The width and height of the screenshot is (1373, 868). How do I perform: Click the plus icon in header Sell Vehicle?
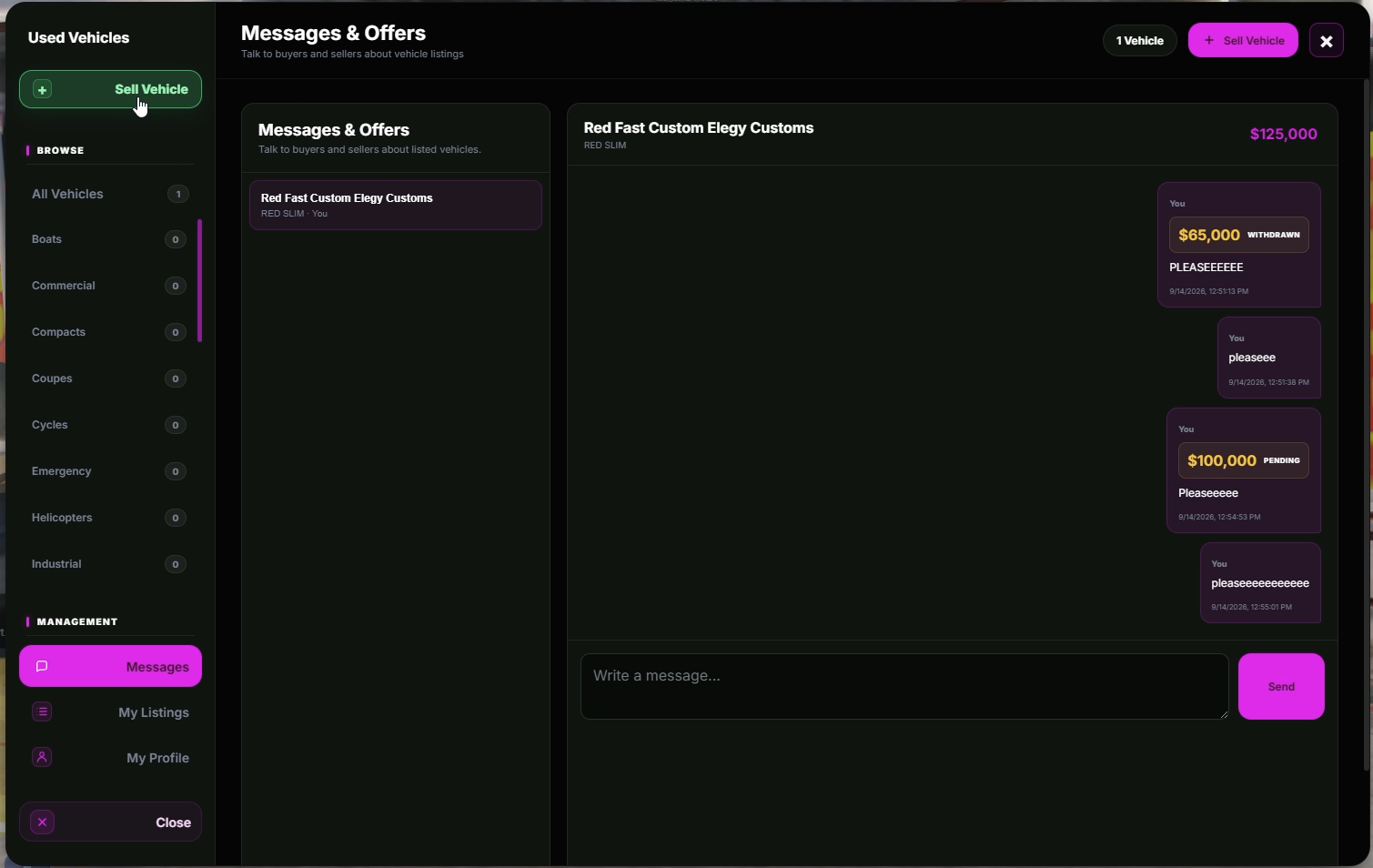1208,40
